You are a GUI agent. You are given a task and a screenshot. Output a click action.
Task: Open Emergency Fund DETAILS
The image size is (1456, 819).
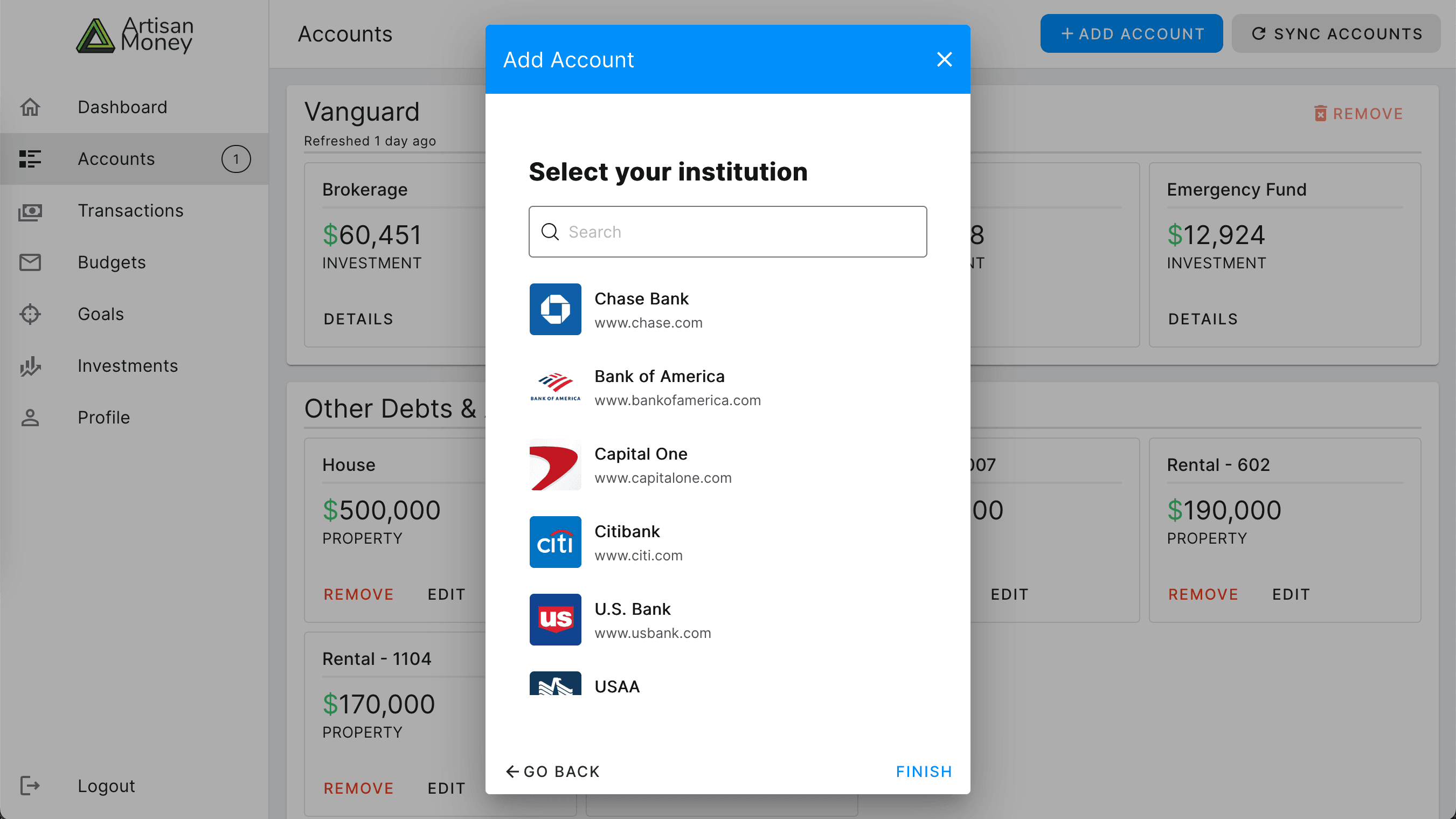click(1203, 319)
